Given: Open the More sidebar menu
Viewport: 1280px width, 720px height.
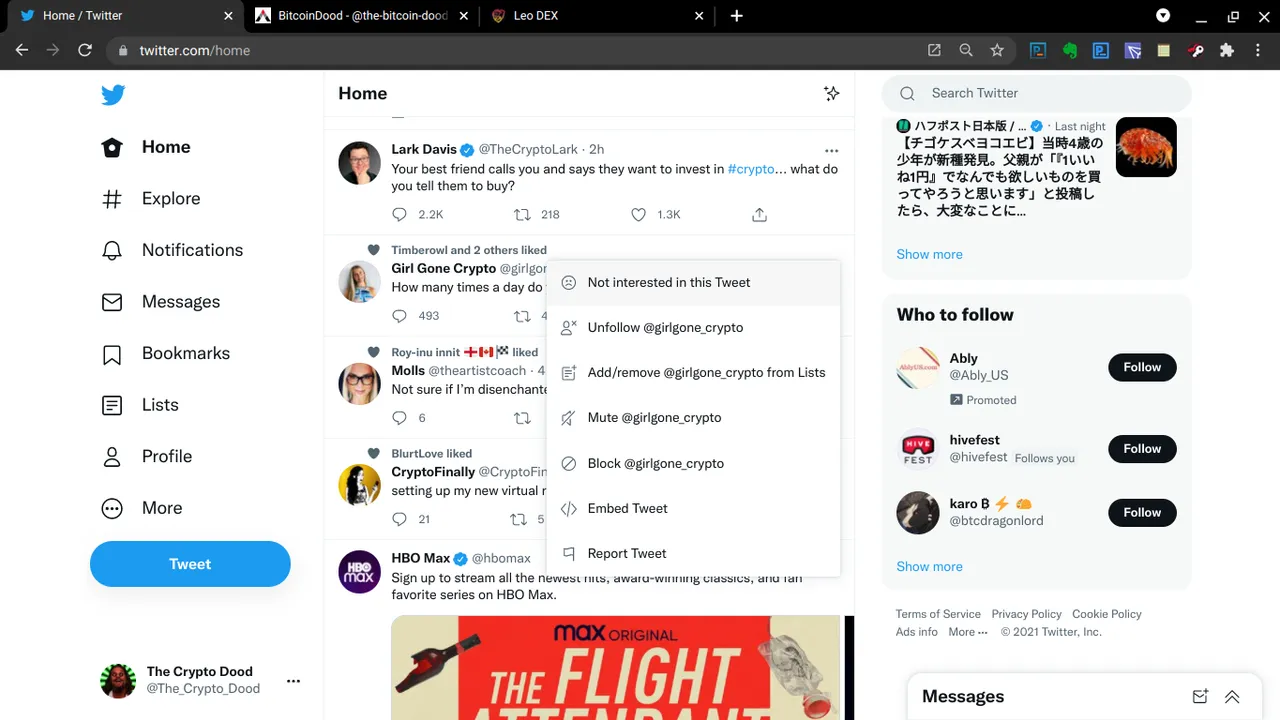Looking at the screenshot, I should click(142, 508).
